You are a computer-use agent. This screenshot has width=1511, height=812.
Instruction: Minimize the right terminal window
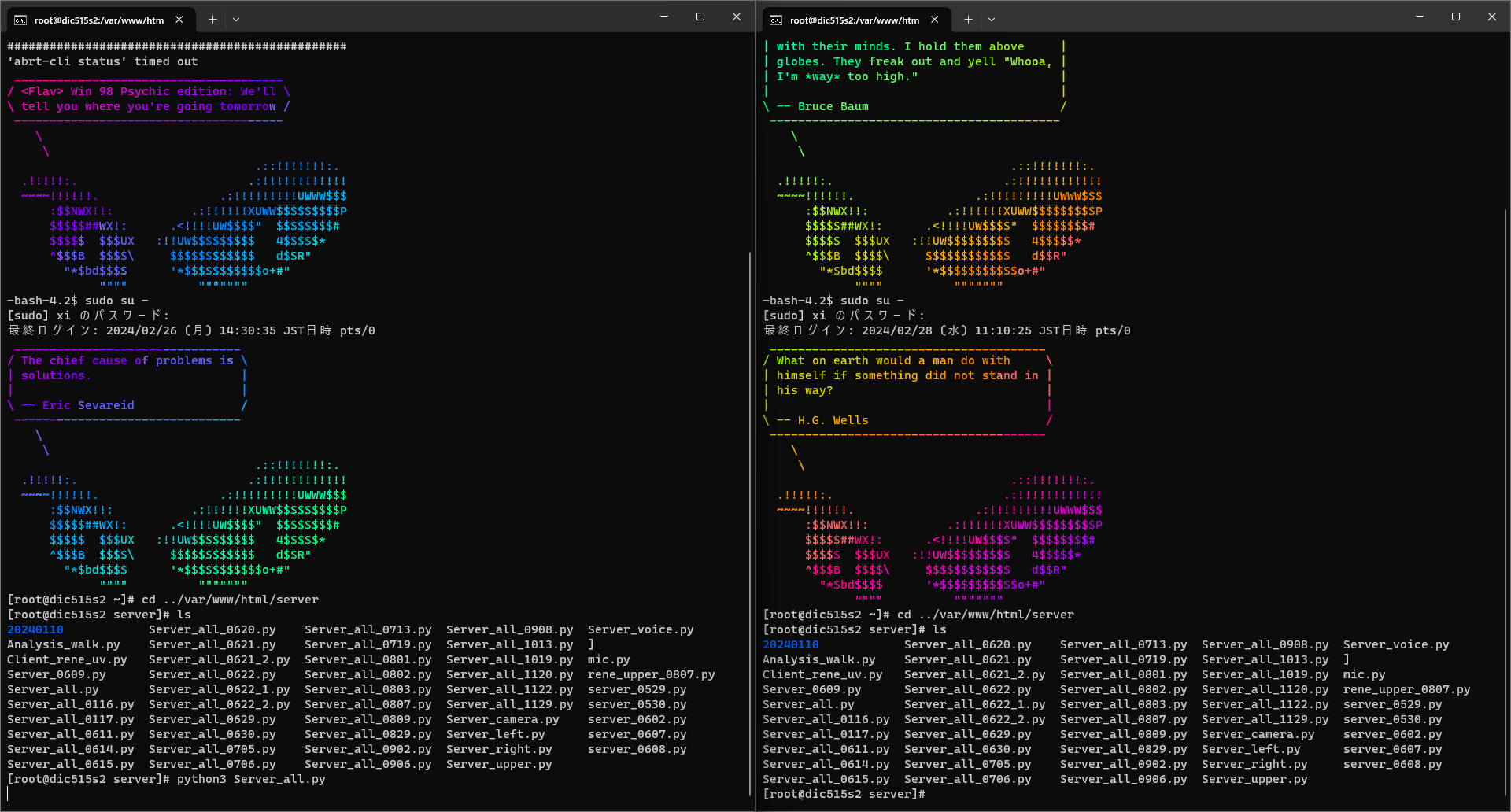point(1420,17)
